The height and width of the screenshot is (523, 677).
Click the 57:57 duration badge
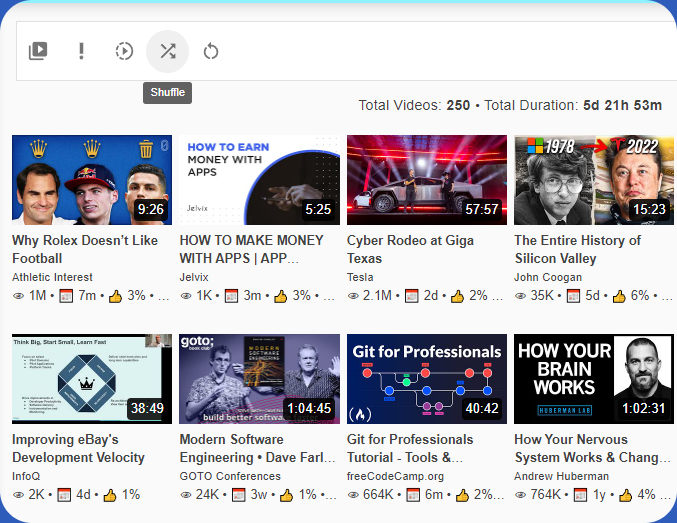coord(482,209)
